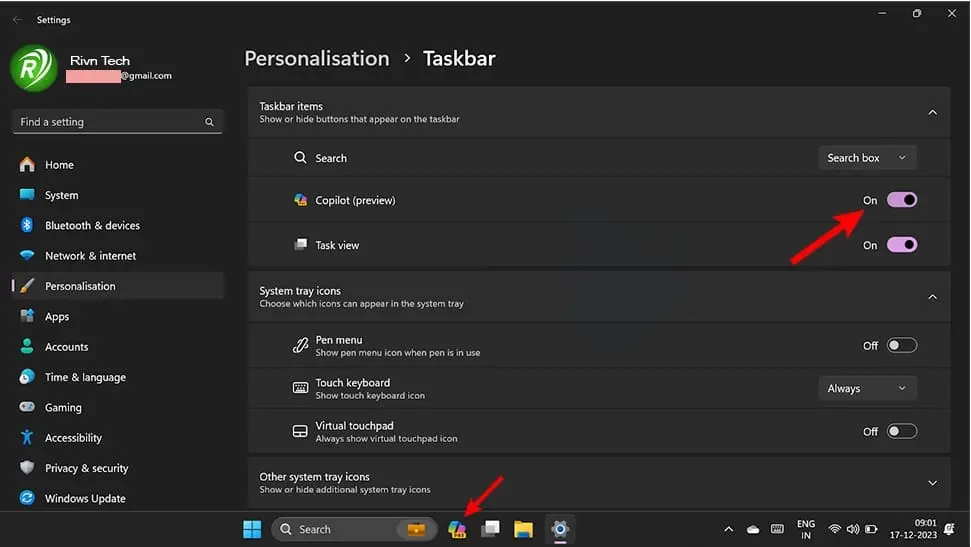This screenshot has width=971, height=547.
Task: Click the magnifier icon in Find a setting
Action: tap(209, 122)
